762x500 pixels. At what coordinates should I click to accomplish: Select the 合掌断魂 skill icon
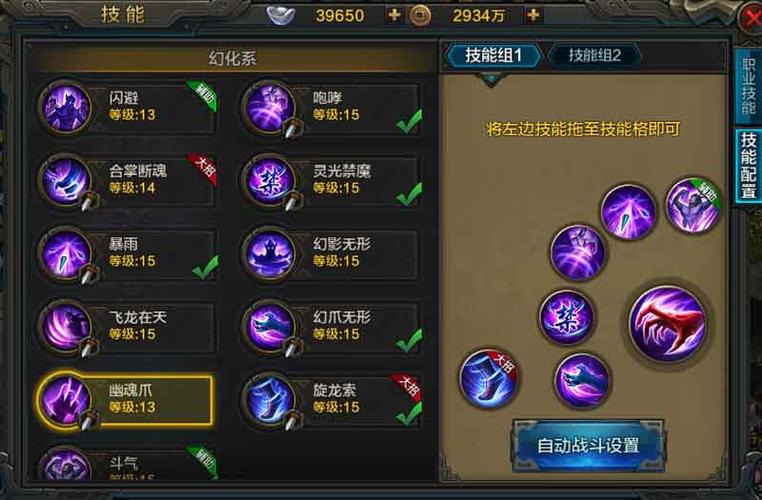(66, 181)
